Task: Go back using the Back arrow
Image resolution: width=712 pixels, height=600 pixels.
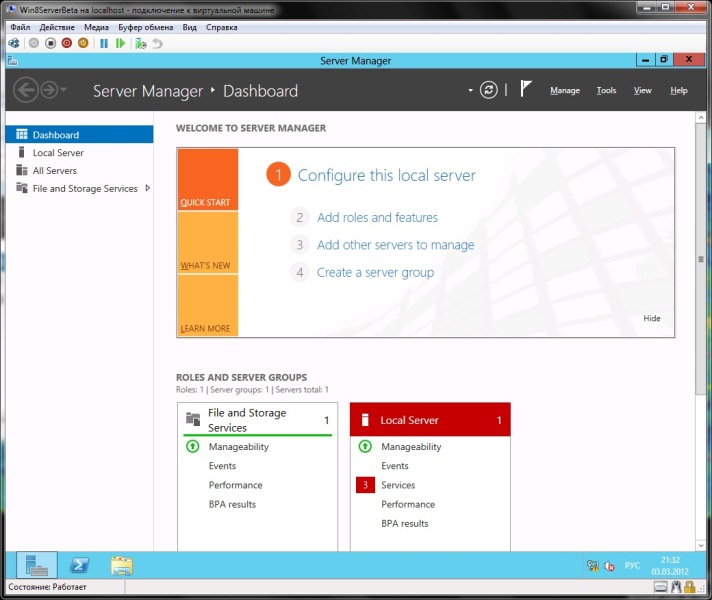Action: (x=26, y=90)
